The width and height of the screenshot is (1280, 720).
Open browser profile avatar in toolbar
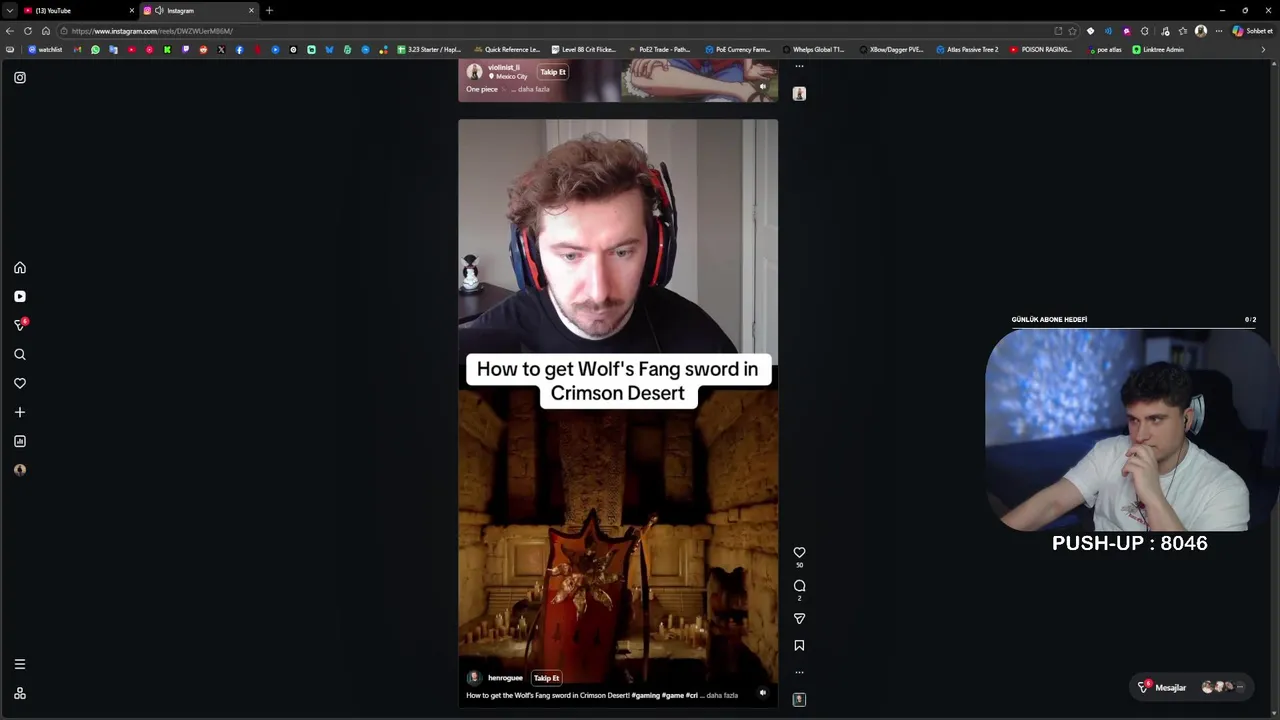[x=1201, y=31]
